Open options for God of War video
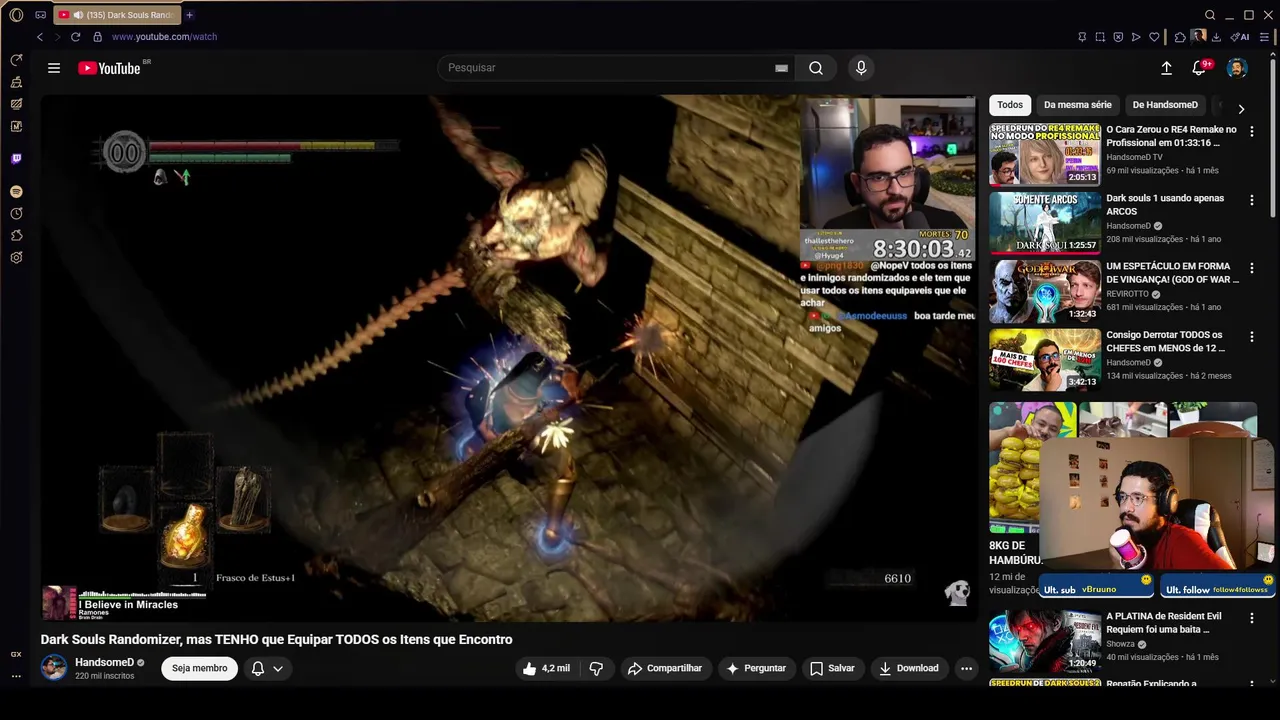The width and height of the screenshot is (1280, 720). [x=1251, y=268]
